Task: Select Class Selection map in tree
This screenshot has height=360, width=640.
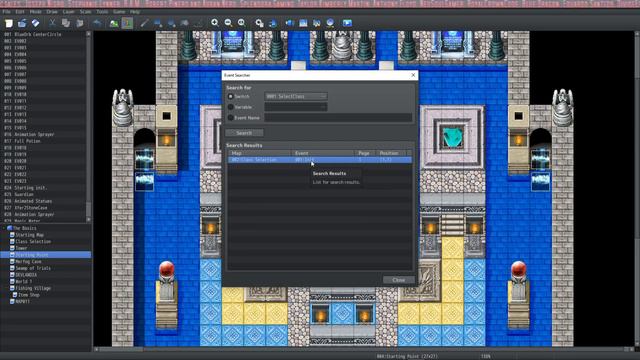Action: 33,242
